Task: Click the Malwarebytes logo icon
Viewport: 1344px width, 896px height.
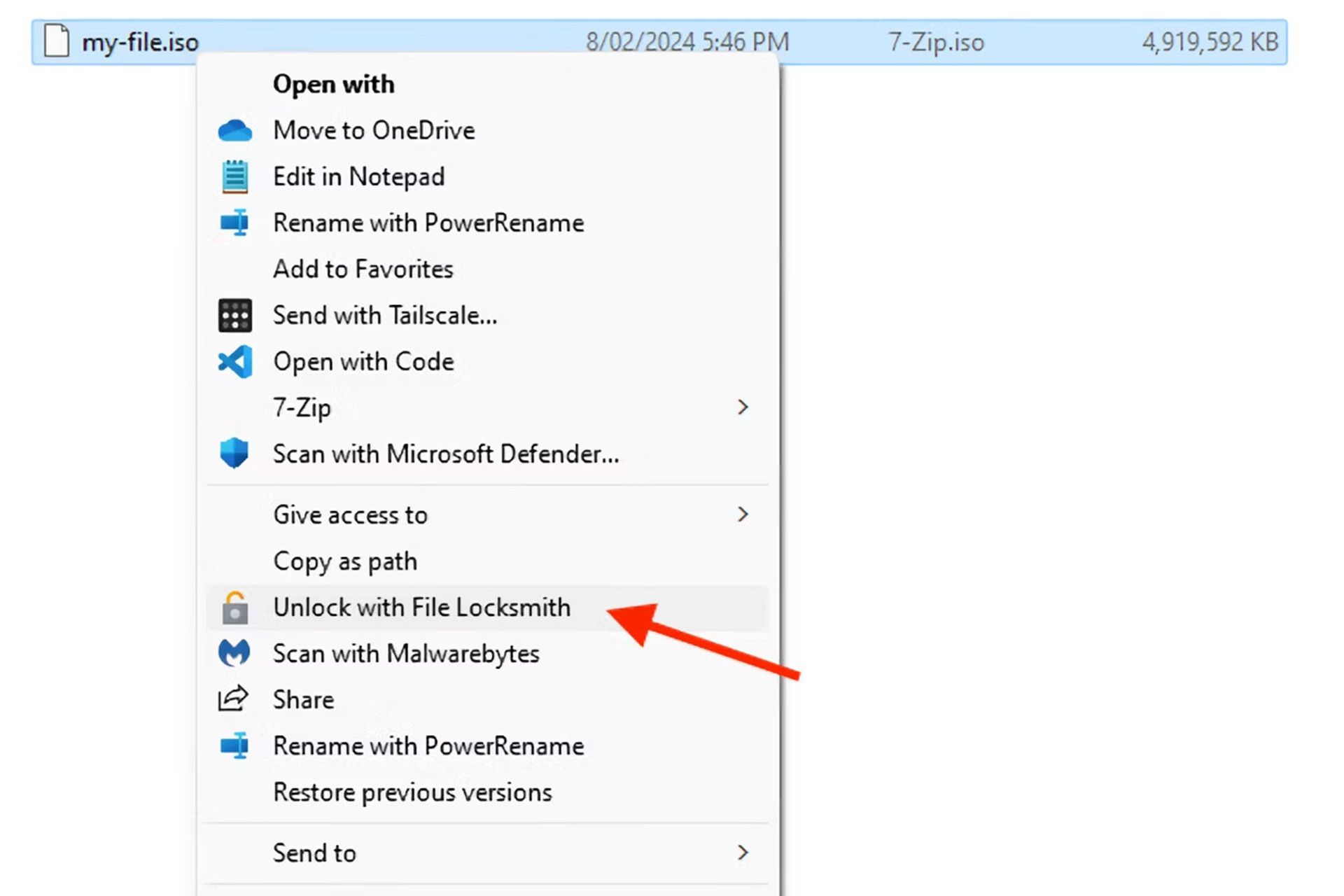Action: tap(234, 653)
